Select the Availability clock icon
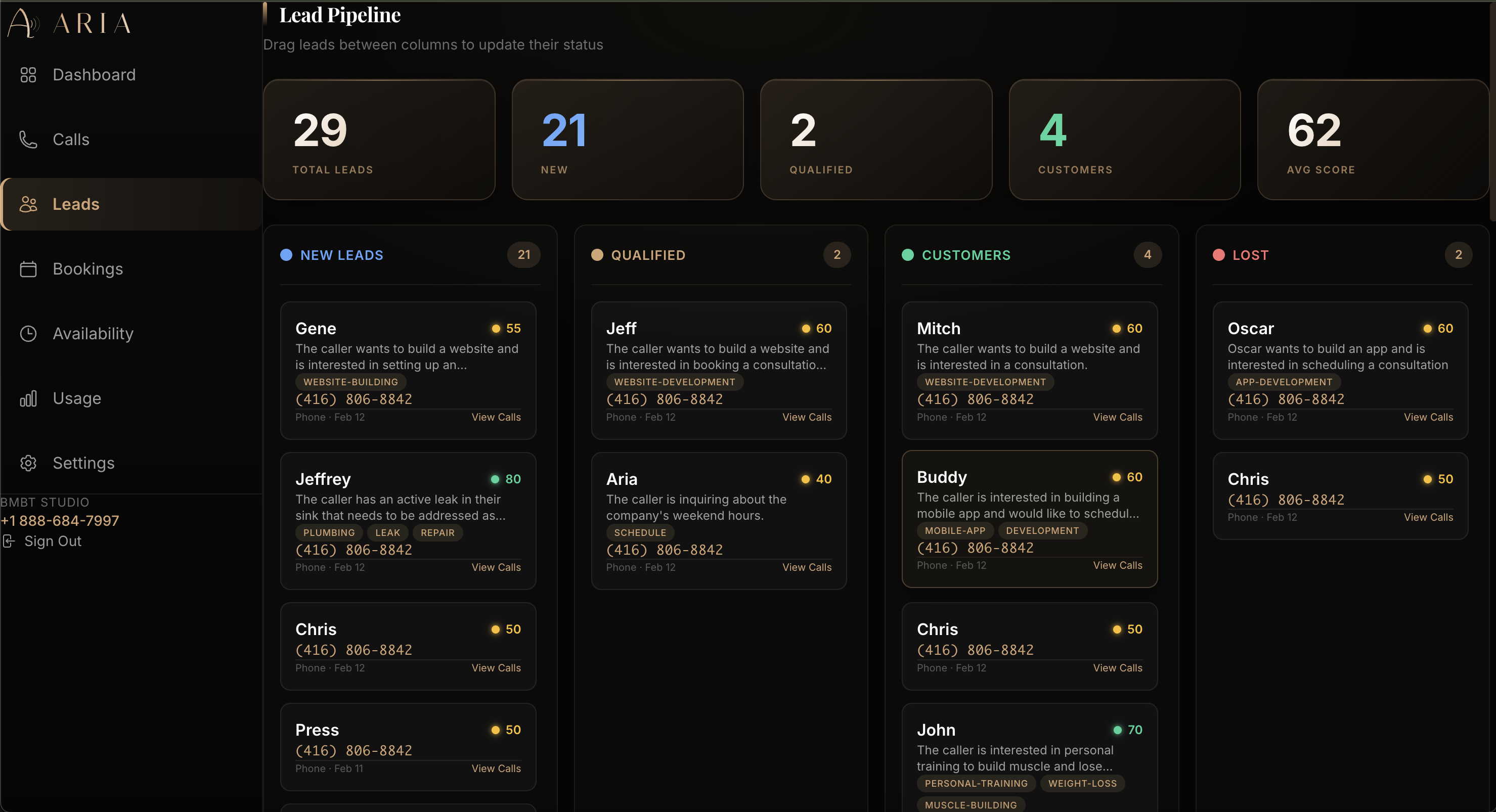This screenshot has width=1496, height=812. pos(28,333)
